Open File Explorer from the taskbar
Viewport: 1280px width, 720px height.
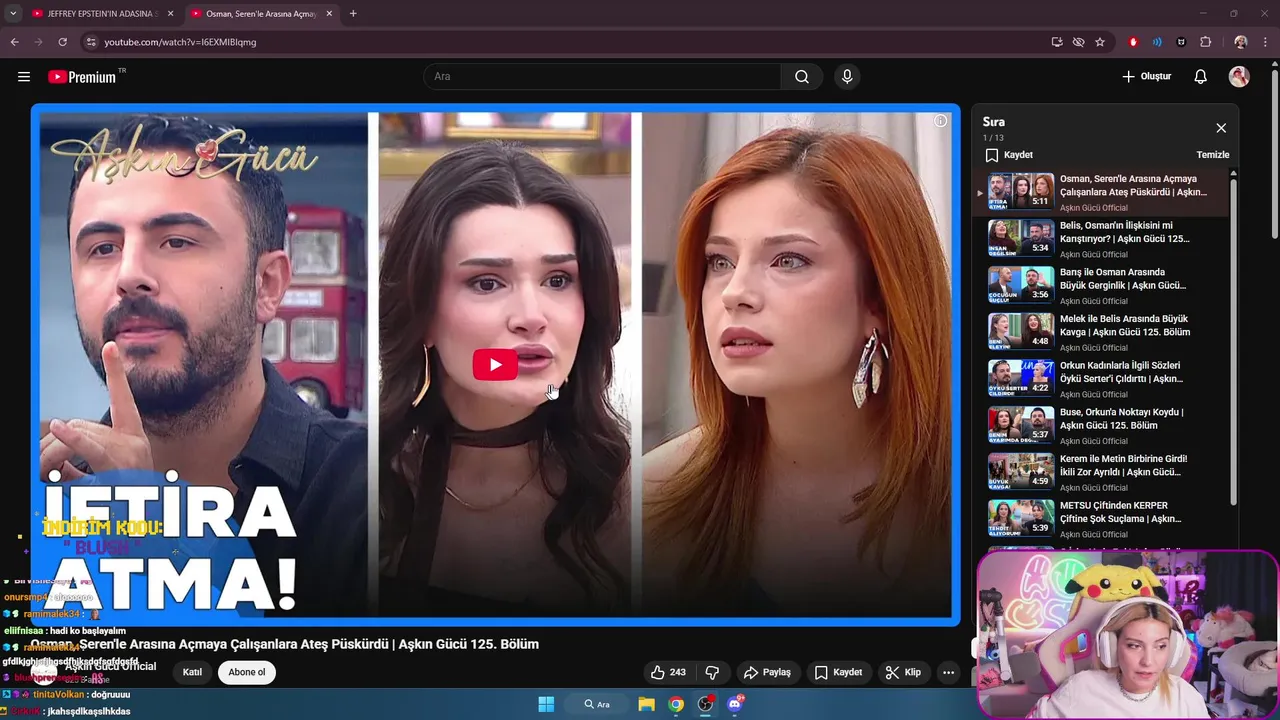646,704
